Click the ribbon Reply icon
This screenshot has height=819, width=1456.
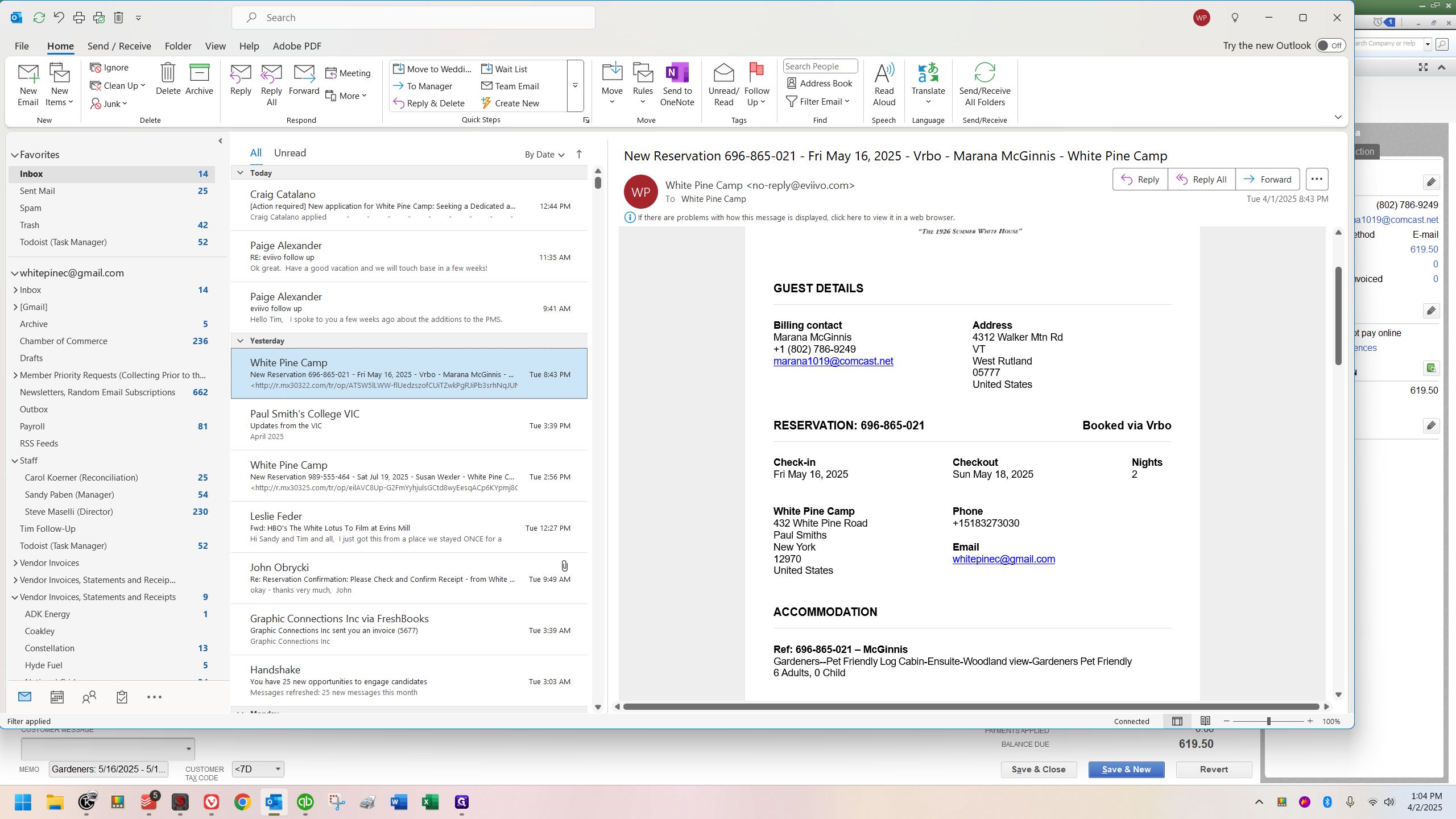(x=241, y=79)
